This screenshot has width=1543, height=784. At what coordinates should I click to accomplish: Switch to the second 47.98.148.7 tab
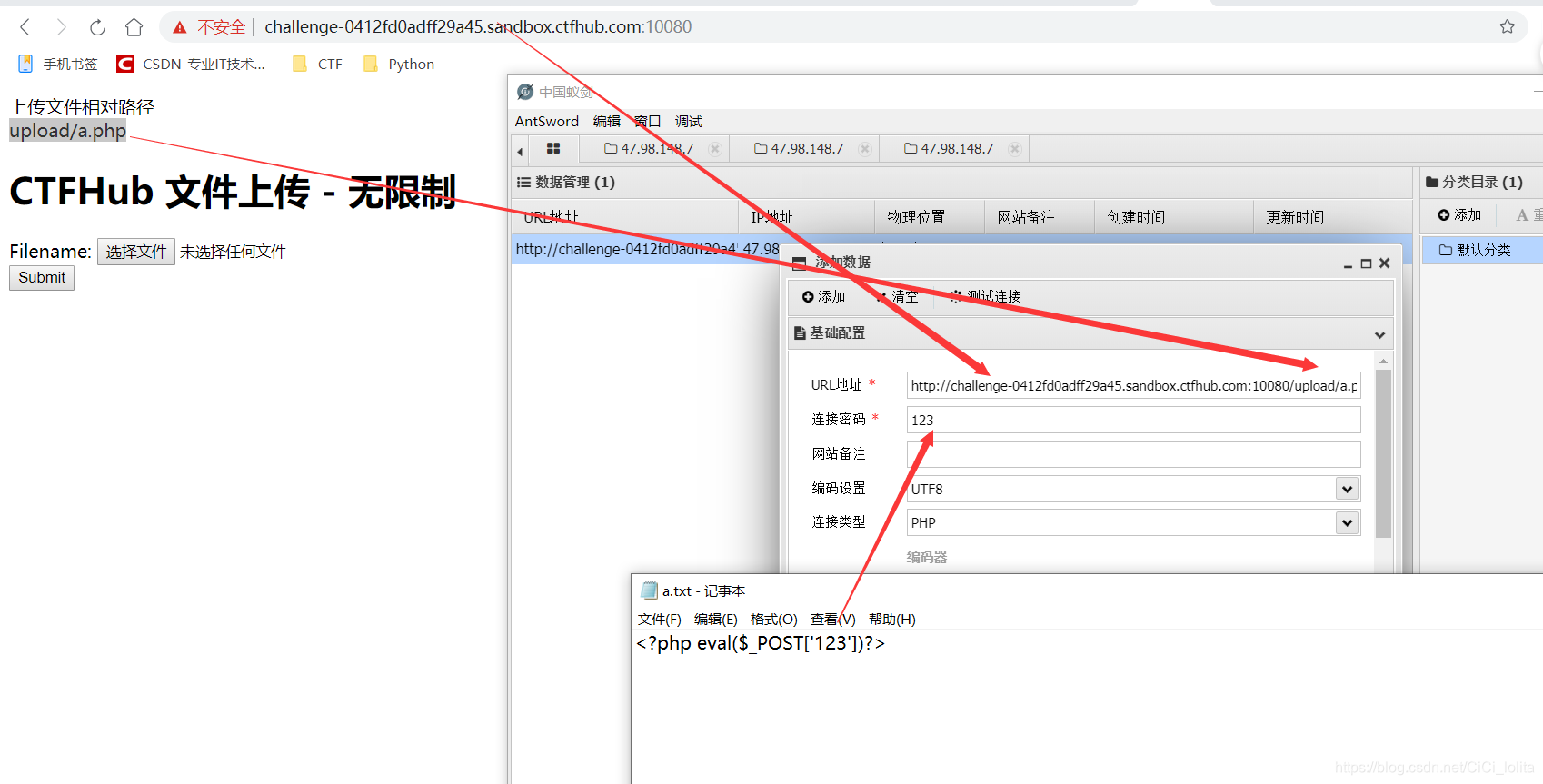pos(799,149)
